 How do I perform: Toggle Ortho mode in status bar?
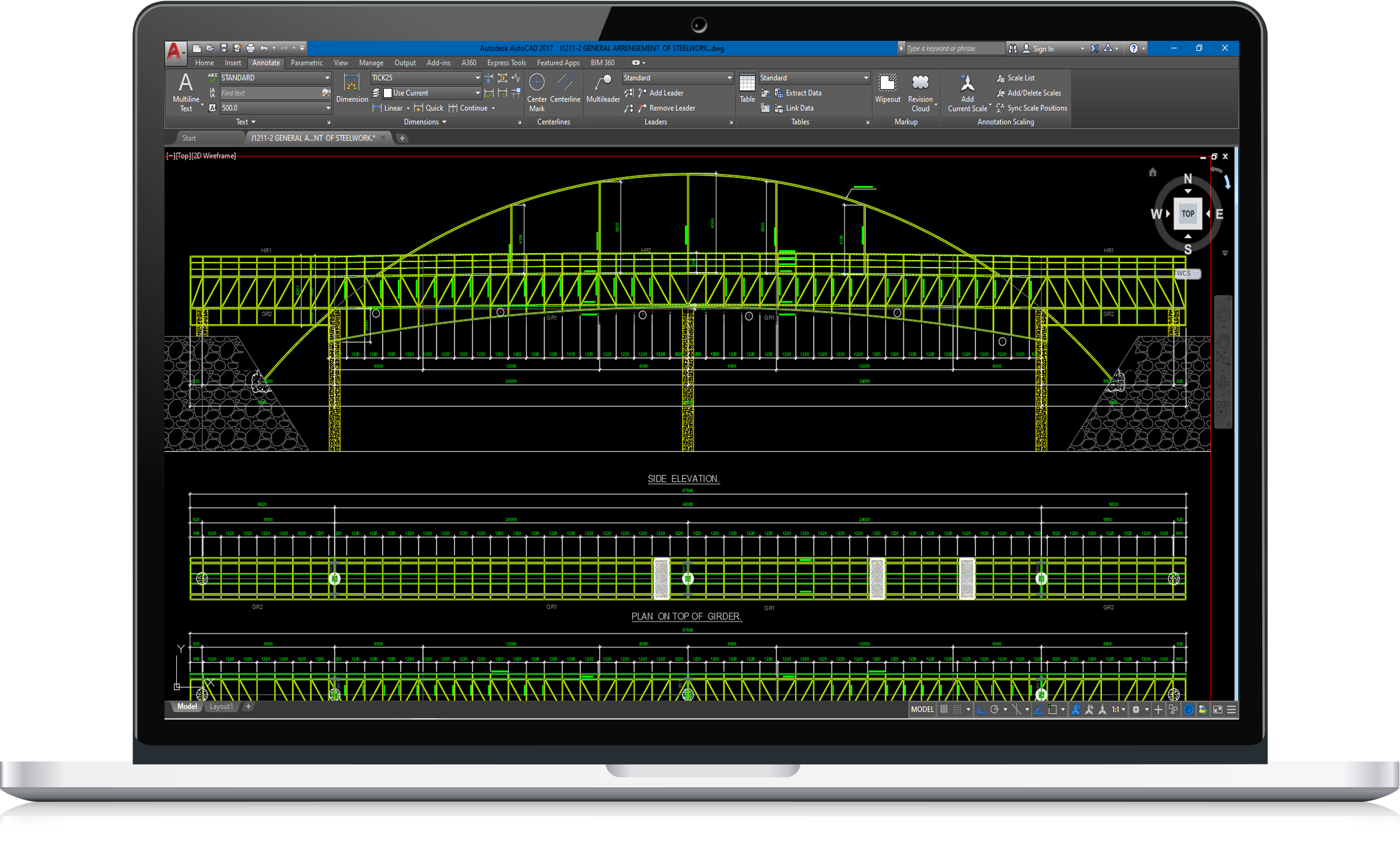[981, 710]
